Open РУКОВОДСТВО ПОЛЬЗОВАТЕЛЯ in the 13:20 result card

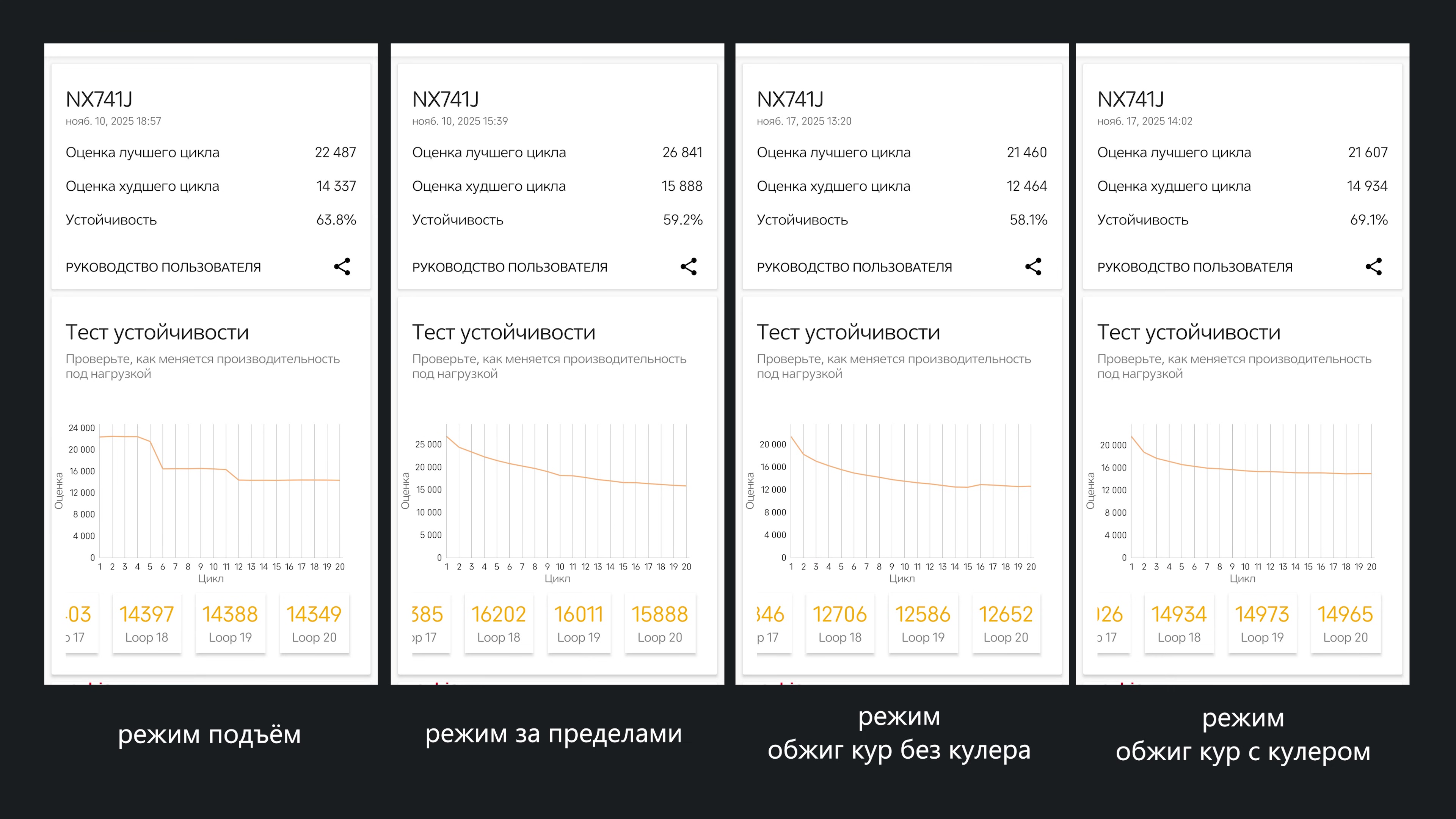[855, 267]
